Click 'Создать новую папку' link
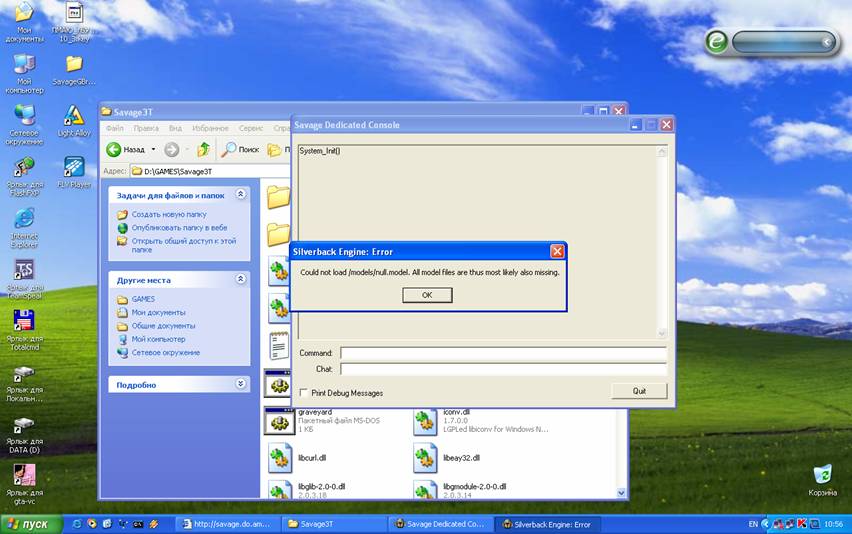The width and height of the screenshot is (852, 534). coord(169,214)
